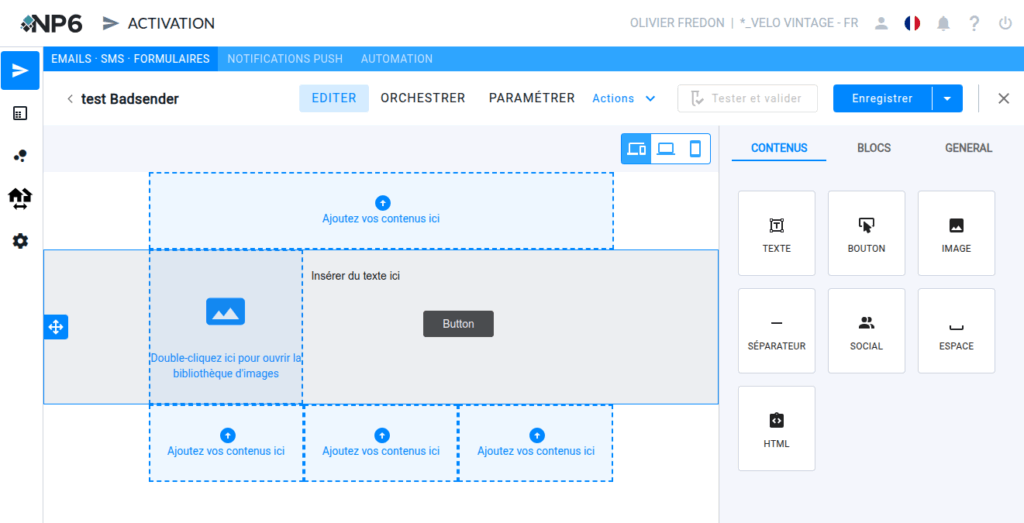Open the NOTIFICATIONS PUSH tab
This screenshot has height=523, width=1024.
285,59
